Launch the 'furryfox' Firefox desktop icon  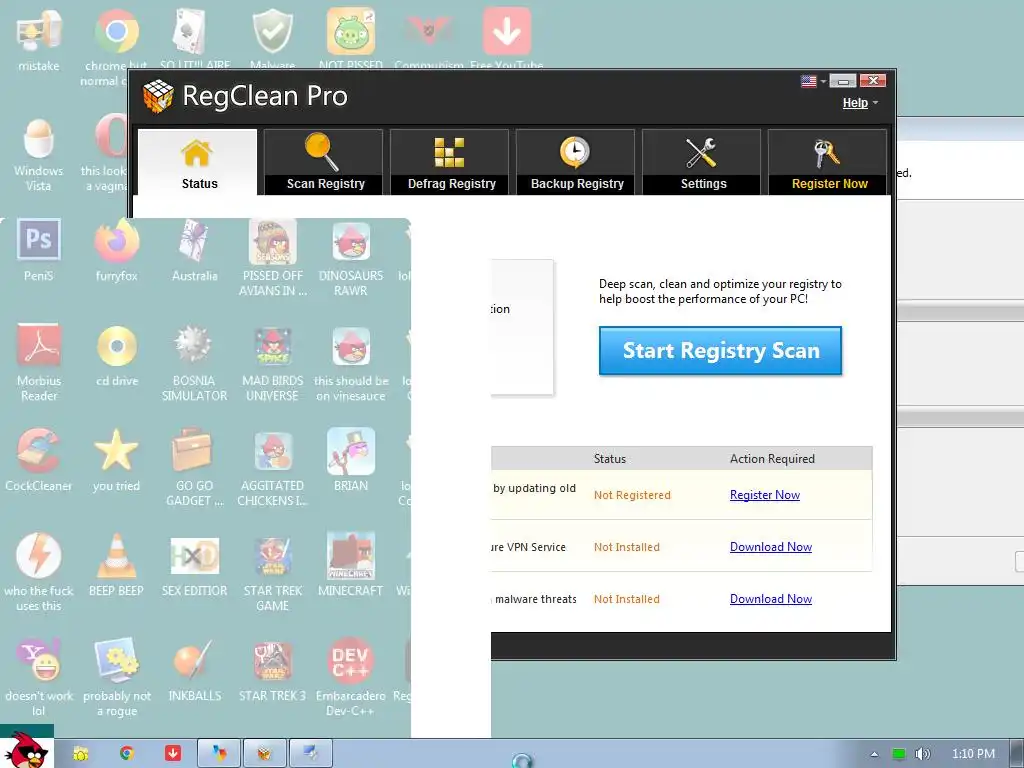[116, 250]
